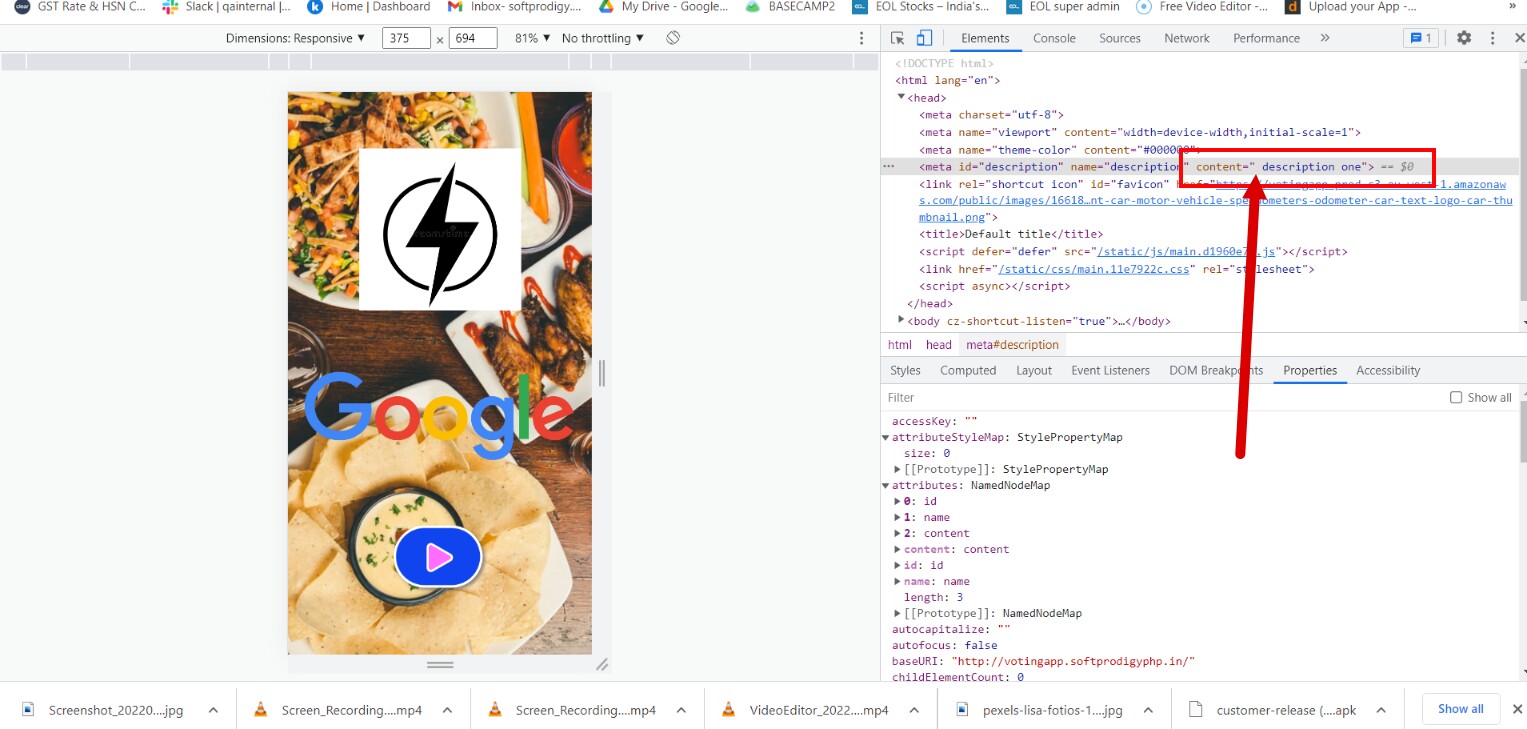This screenshot has height=729, width=1527.
Task: Click the viewport width field showing 375
Action: pos(406,38)
